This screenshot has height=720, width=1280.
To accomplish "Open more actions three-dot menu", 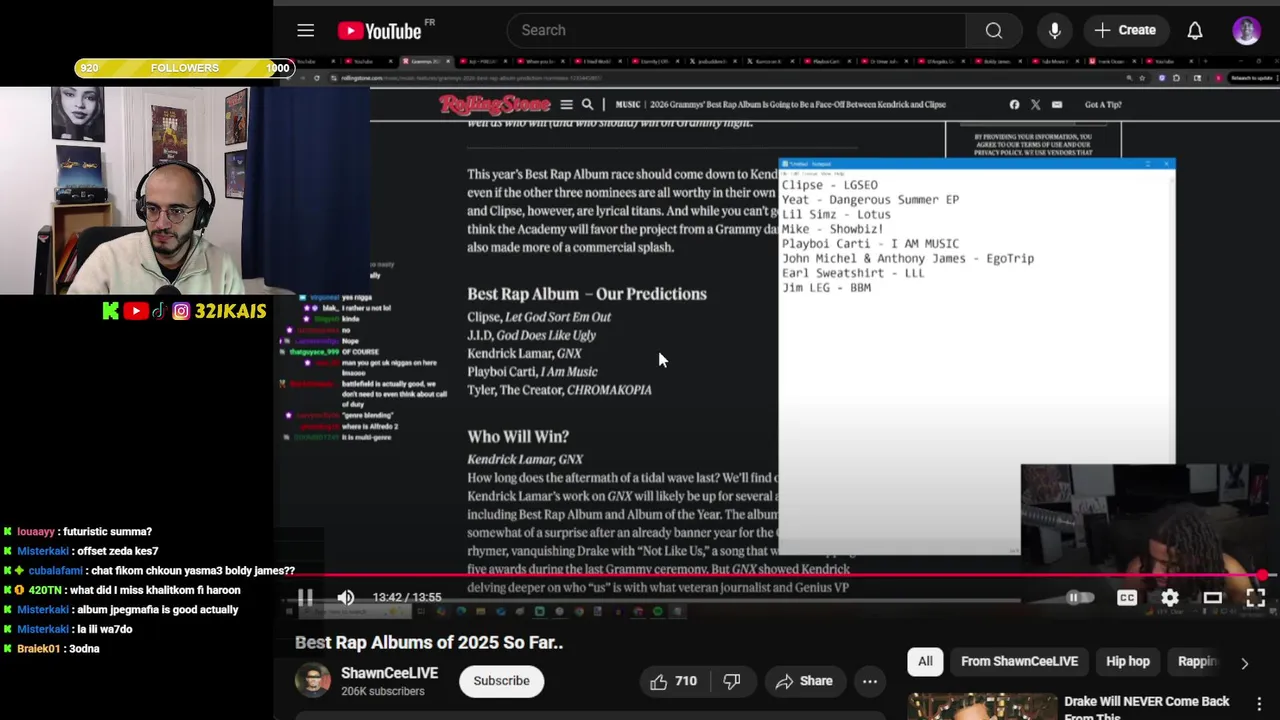I will 870,681.
